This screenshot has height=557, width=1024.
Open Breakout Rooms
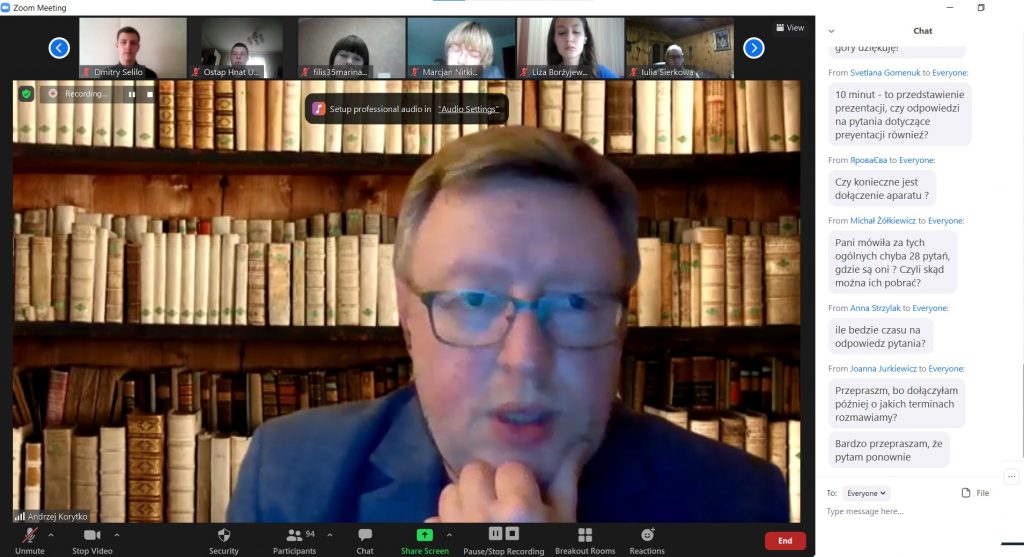585,538
